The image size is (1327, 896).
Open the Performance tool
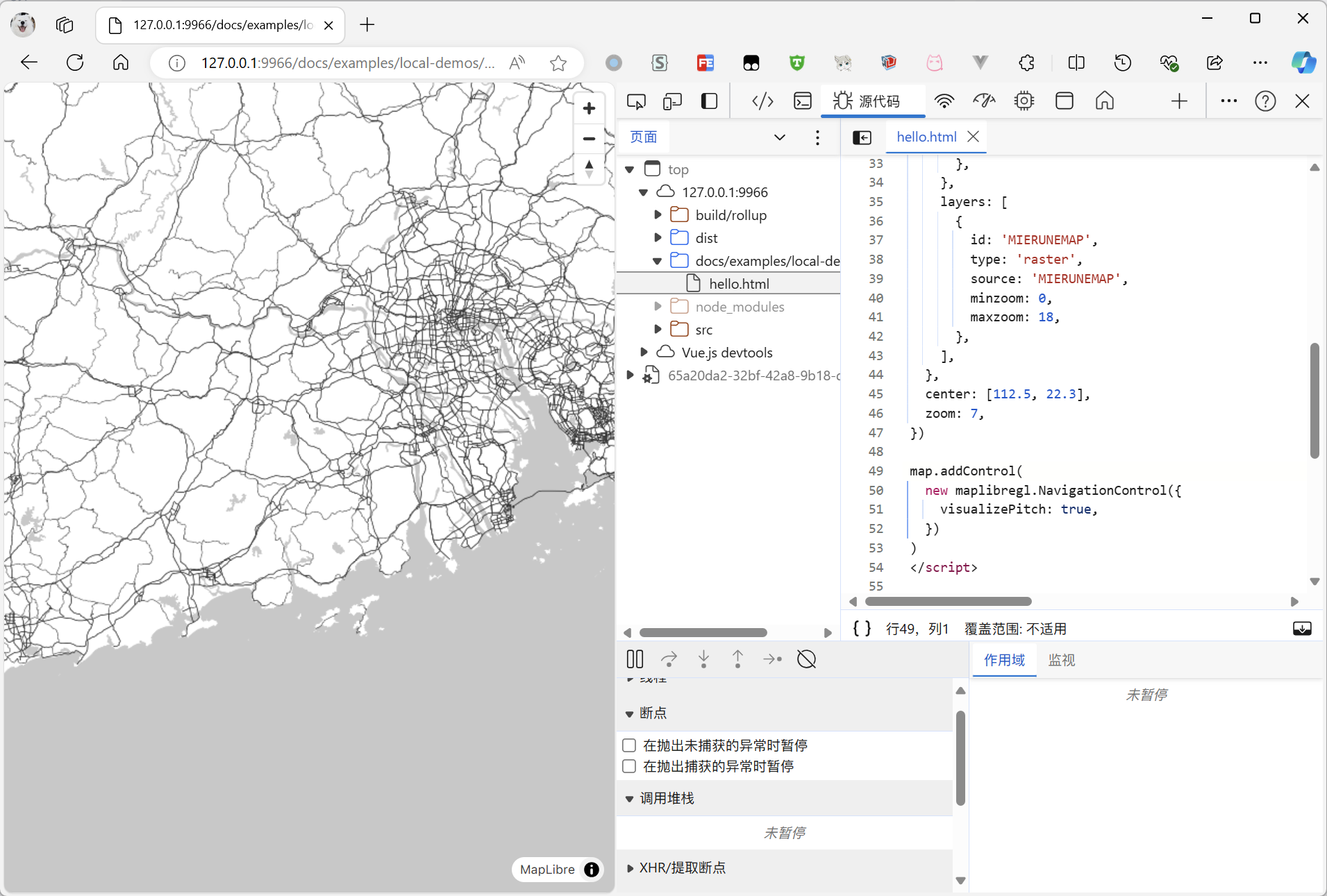click(984, 101)
